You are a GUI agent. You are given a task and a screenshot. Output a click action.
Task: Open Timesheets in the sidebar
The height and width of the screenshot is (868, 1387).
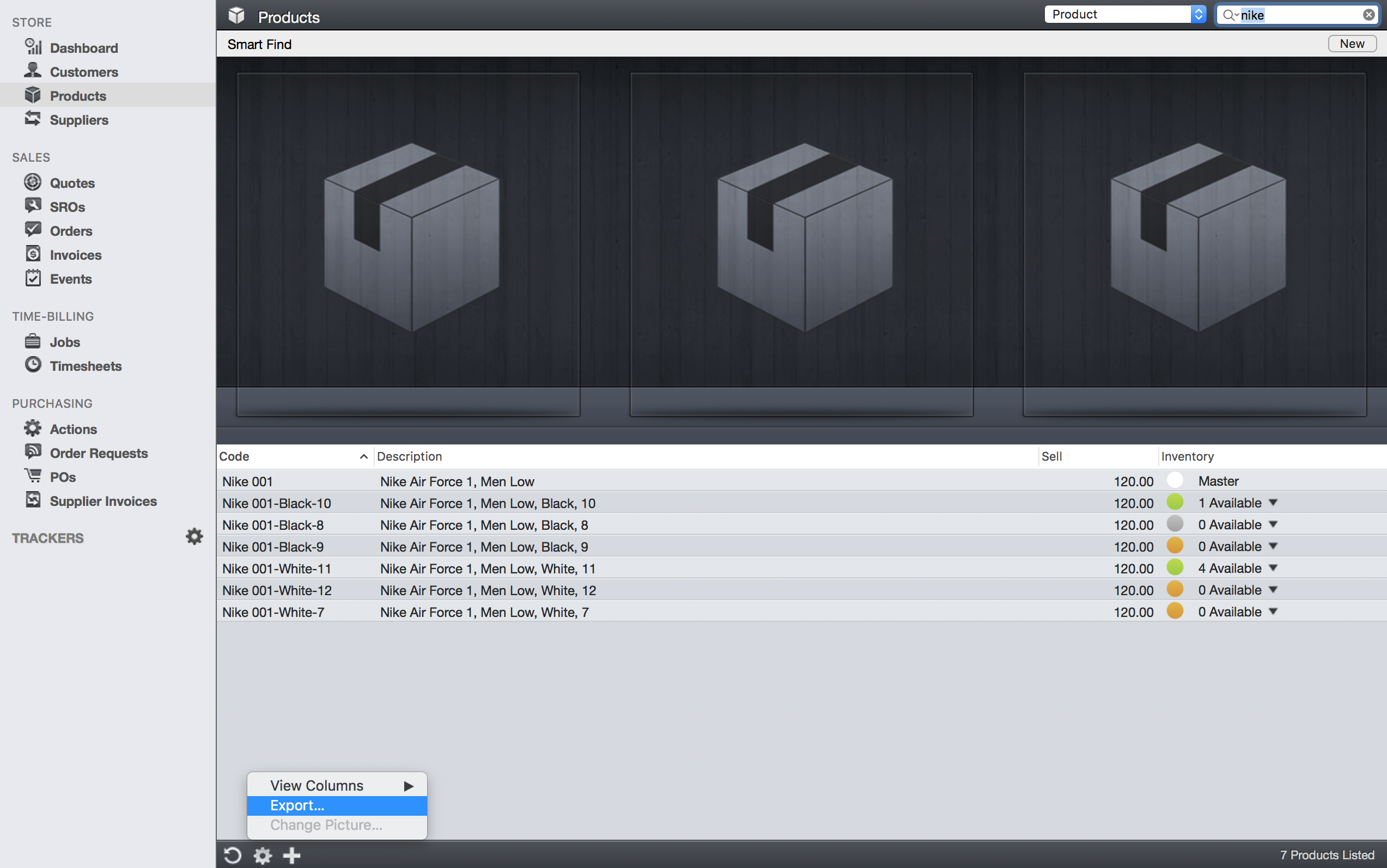[x=86, y=366]
